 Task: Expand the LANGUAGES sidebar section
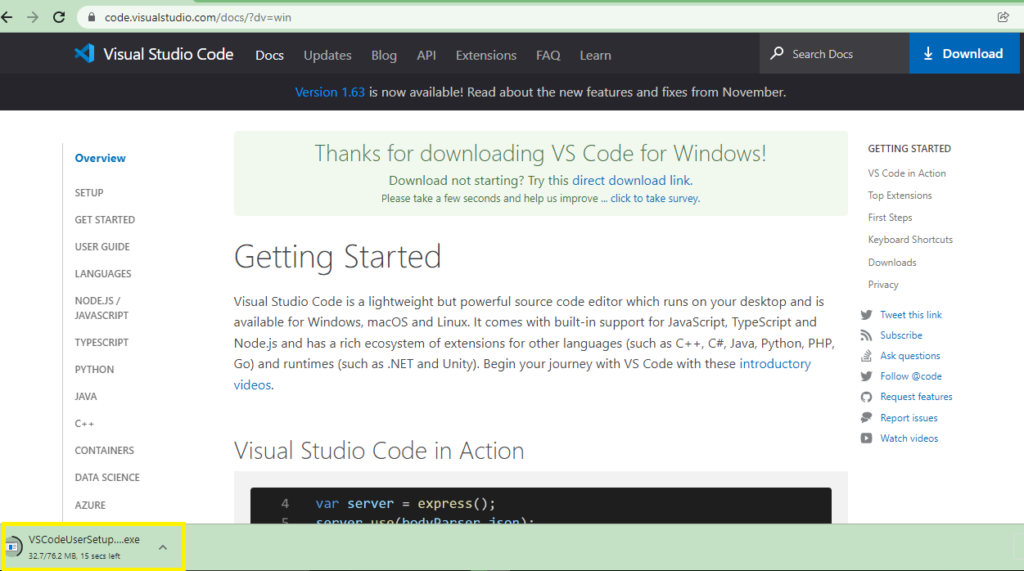click(x=103, y=274)
